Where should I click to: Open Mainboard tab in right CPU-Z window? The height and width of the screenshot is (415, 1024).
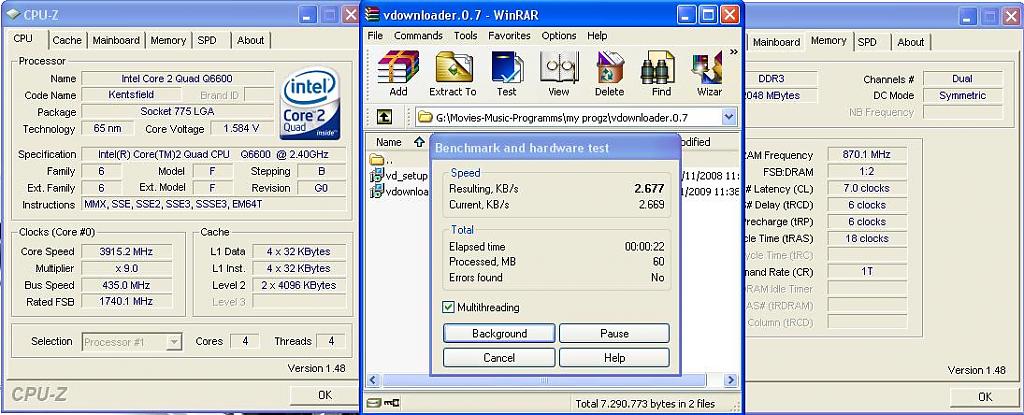pyautogui.click(x=776, y=42)
